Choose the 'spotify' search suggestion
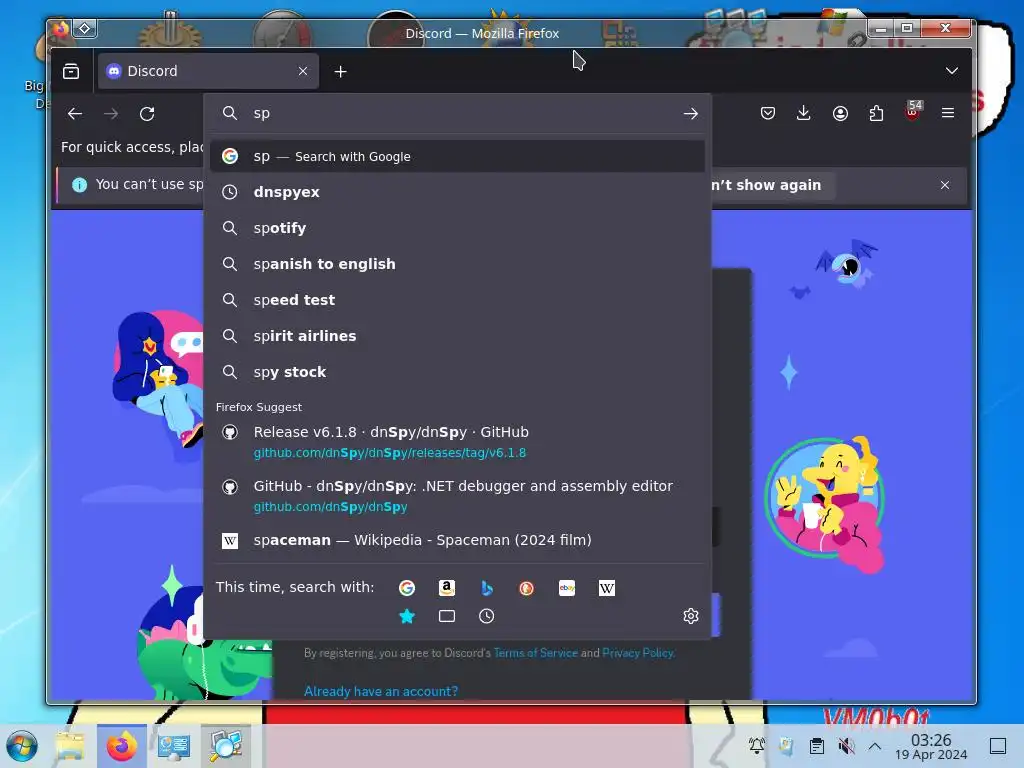 coord(457,228)
